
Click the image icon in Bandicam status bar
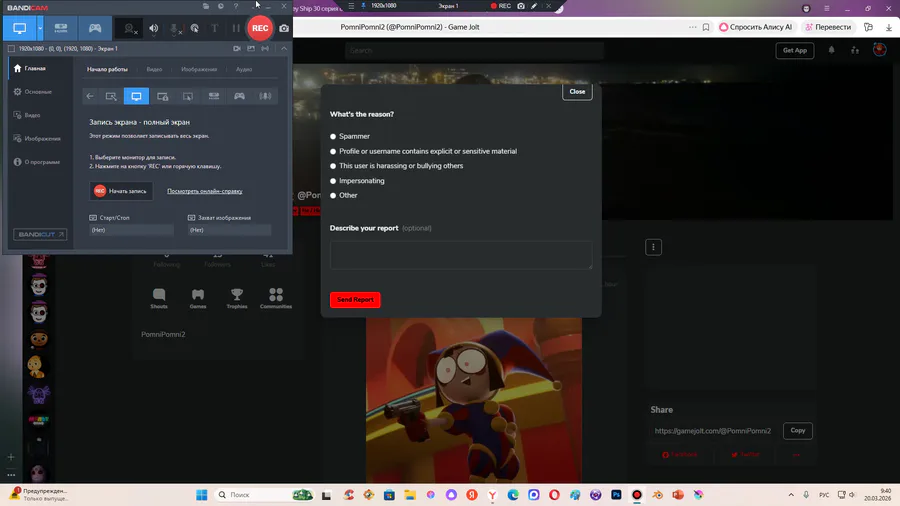tap(251, 49)
